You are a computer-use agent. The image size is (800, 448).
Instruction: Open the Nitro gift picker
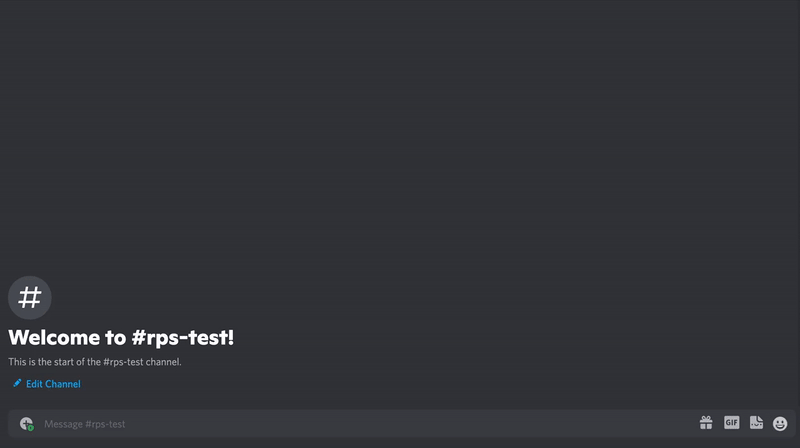click(x=706, y=422)
